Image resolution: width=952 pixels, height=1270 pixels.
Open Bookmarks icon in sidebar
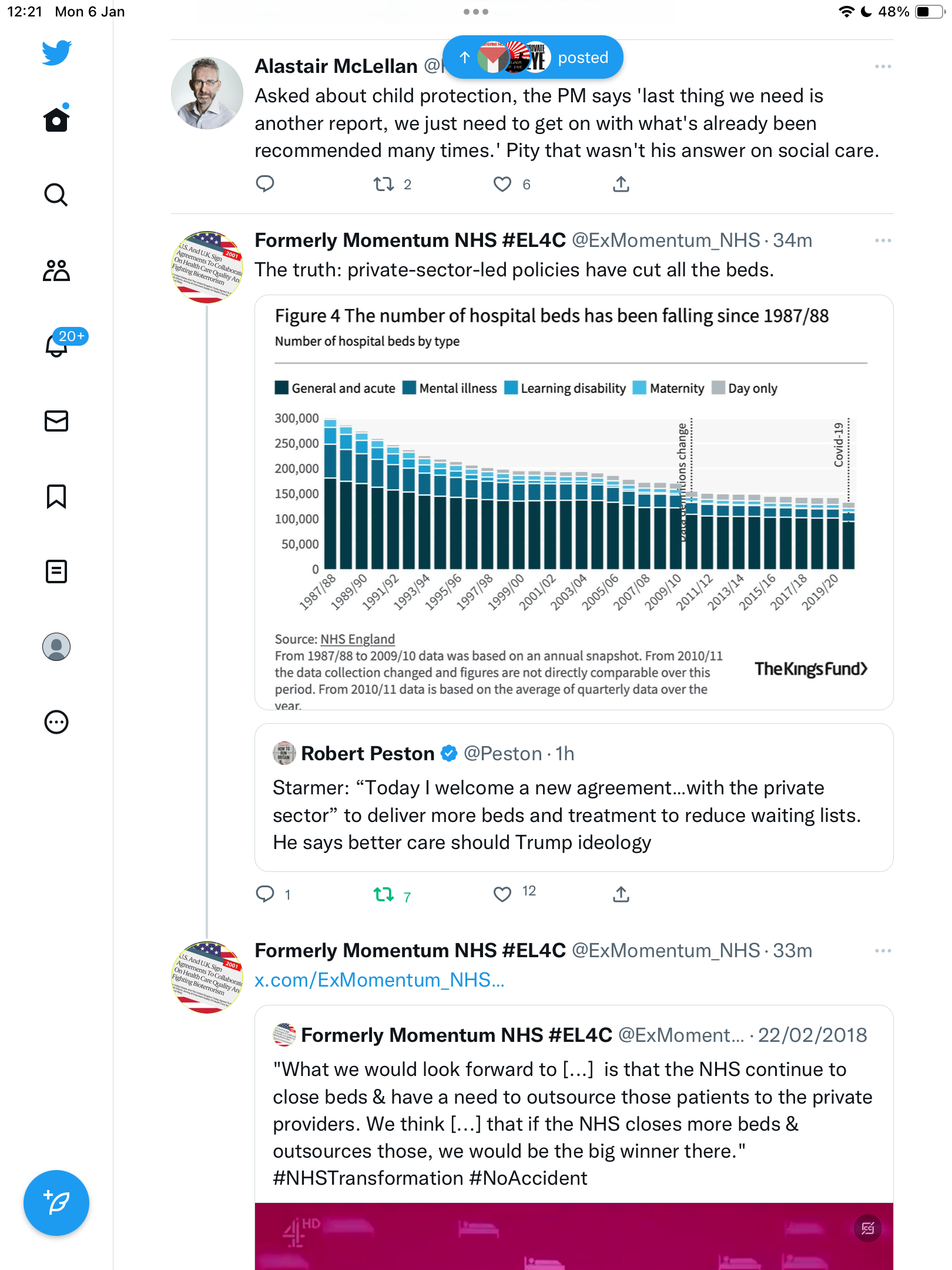coord(56,496)
